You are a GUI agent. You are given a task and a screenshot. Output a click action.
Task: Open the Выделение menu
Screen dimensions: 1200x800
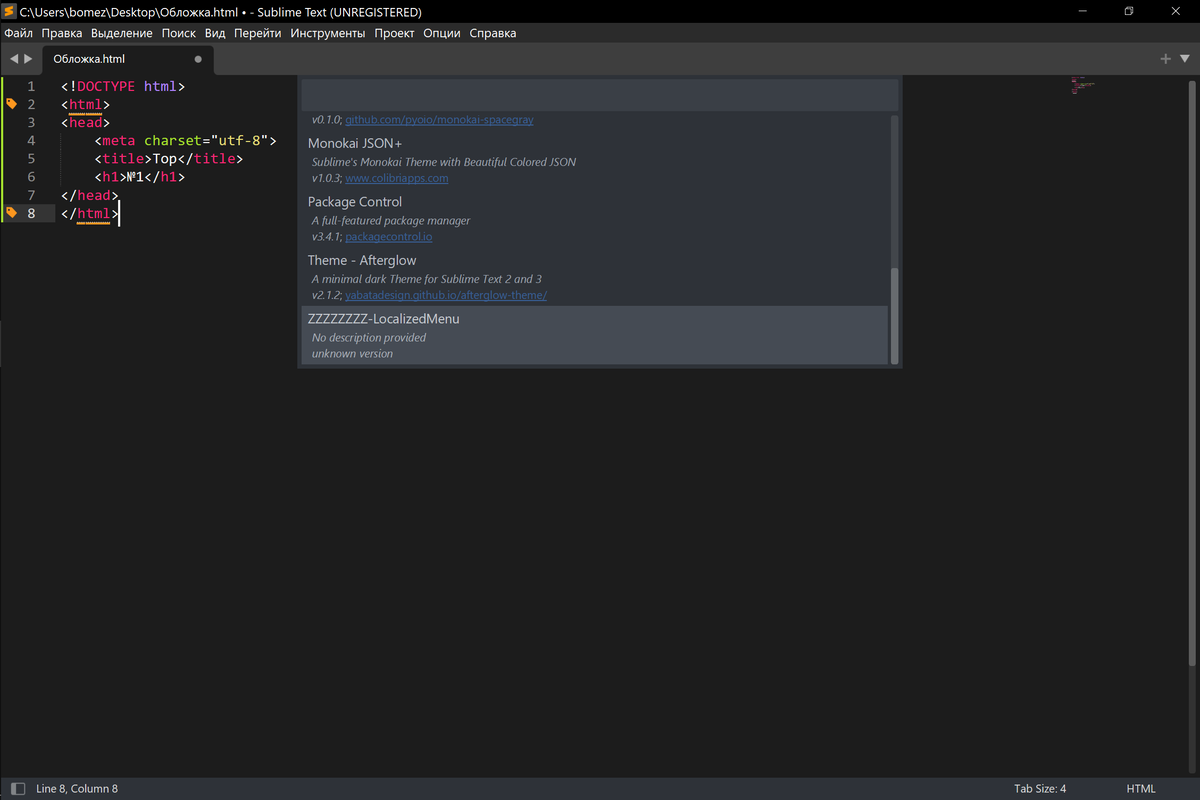tap(122, 33)
